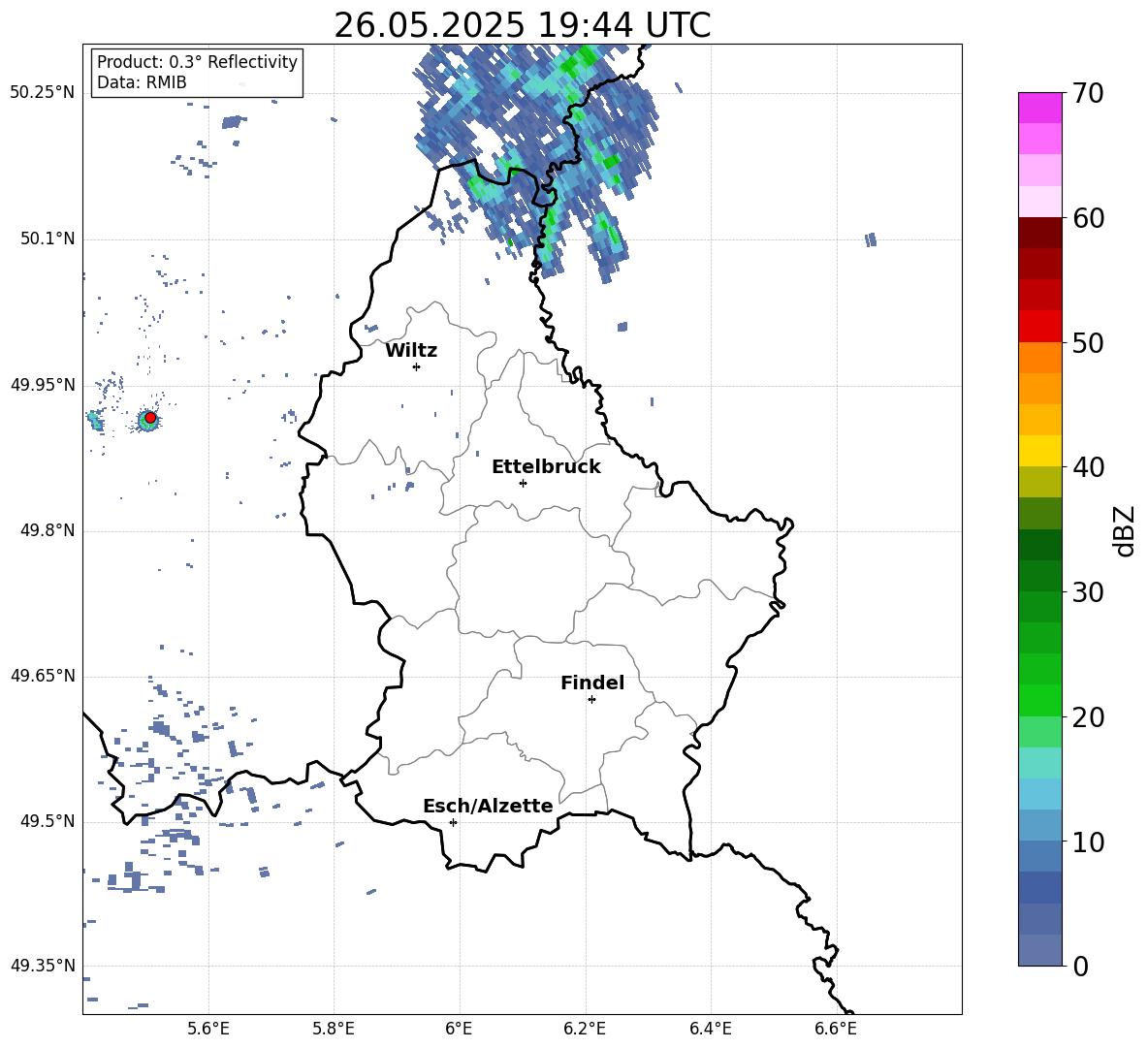Click the 6.6°E longitude label
The height and width of the screenshot is (1048, 1148).
coord(836,1030)
